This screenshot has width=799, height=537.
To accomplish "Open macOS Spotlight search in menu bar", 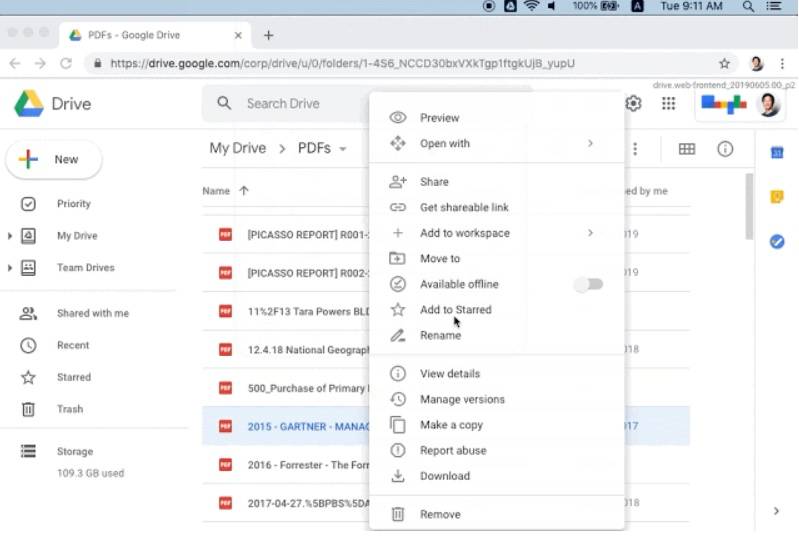I will (x=748, y=6).
